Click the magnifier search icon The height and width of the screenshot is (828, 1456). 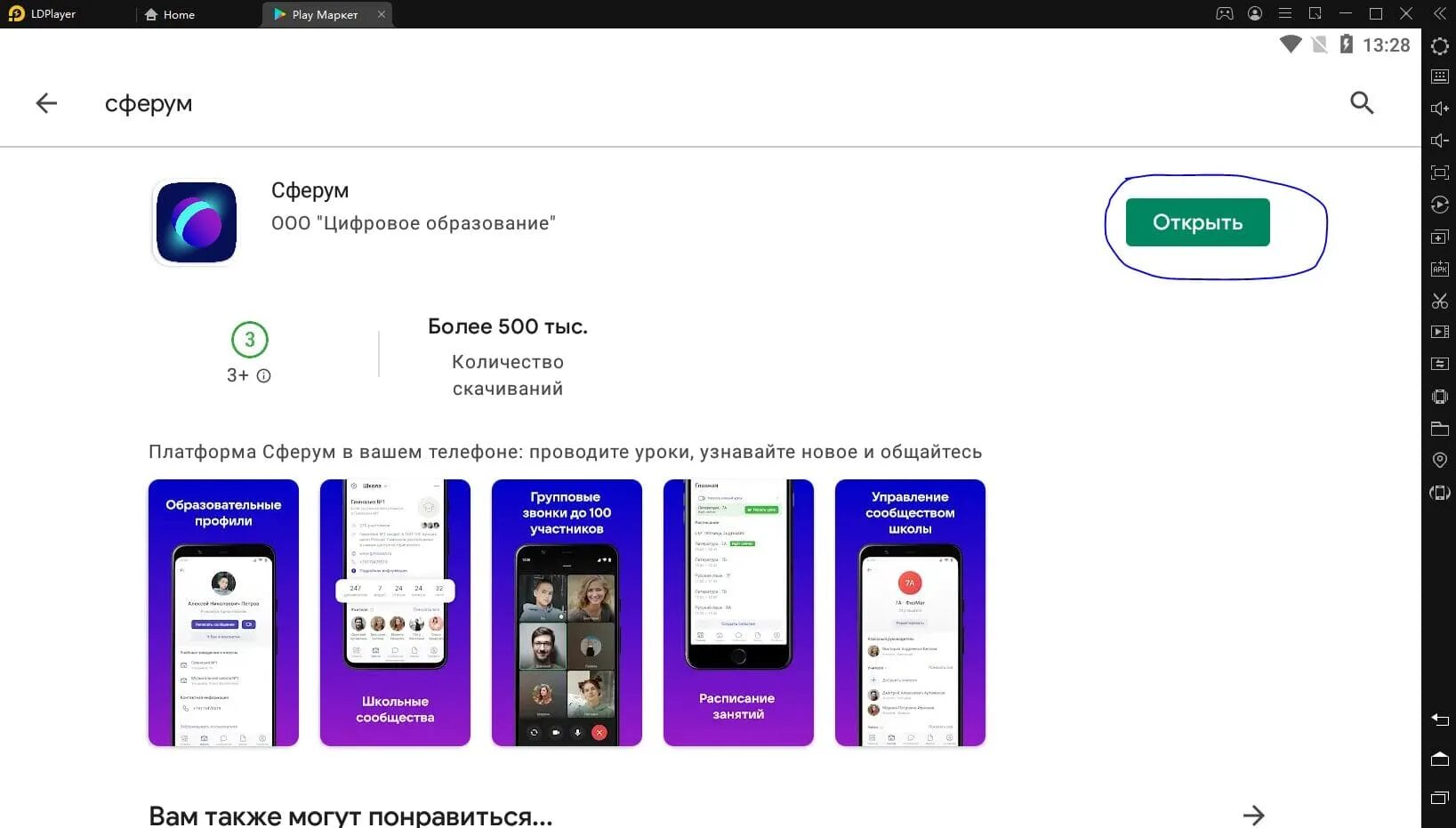(1362, 103)
